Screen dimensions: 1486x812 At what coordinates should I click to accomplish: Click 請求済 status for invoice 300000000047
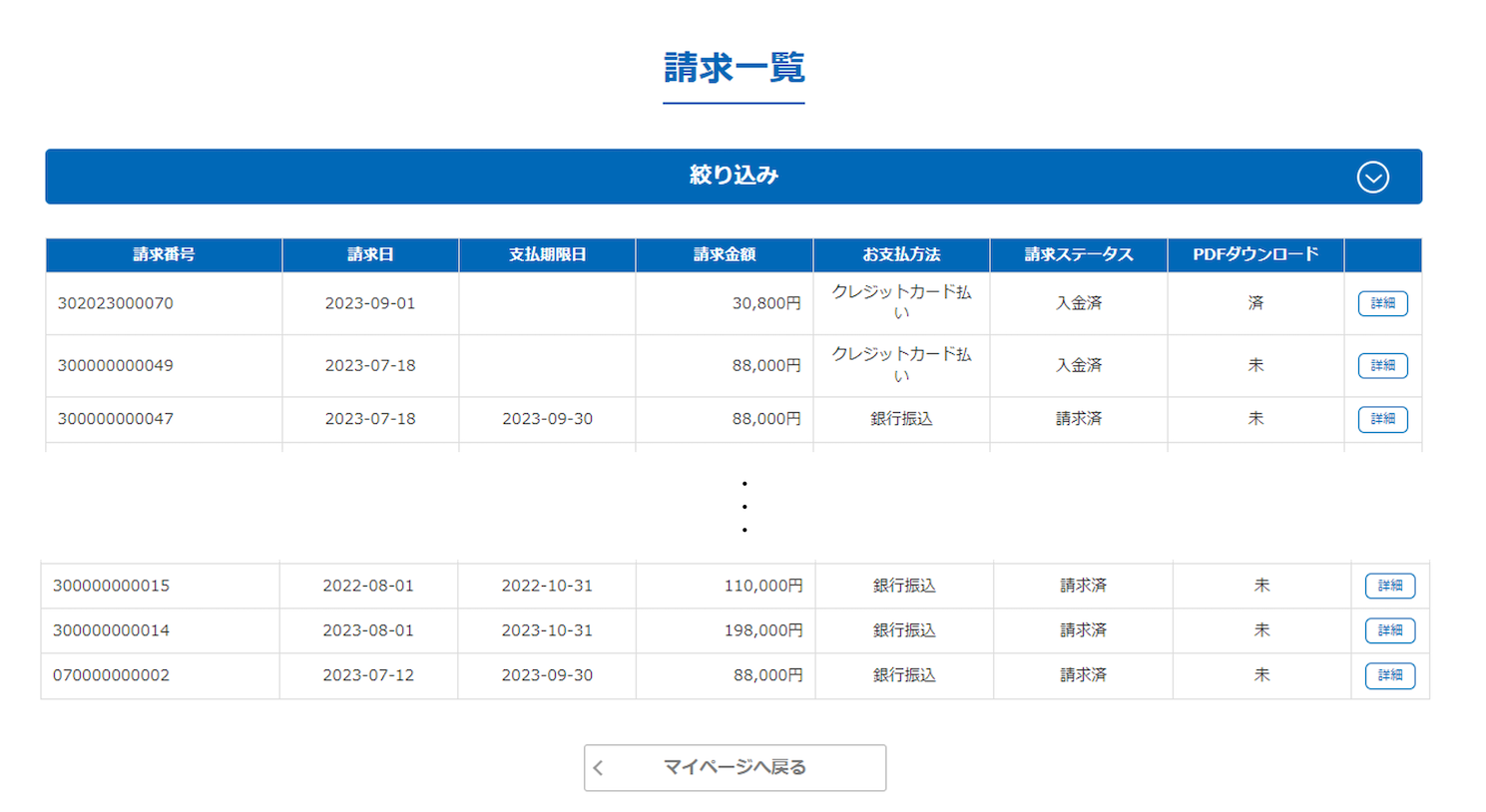pyautogui.click(x=1079, y=419)
